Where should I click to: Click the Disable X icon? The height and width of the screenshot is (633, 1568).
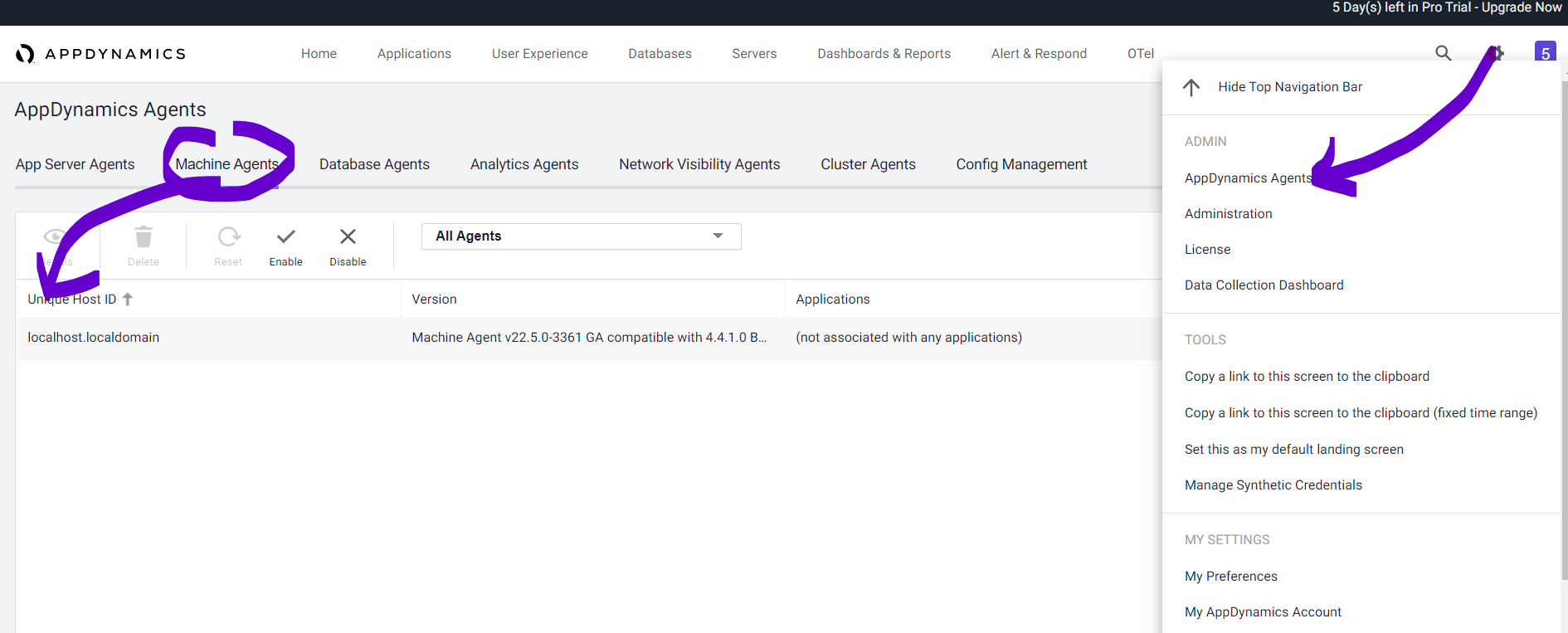click(x=348, y=238)
